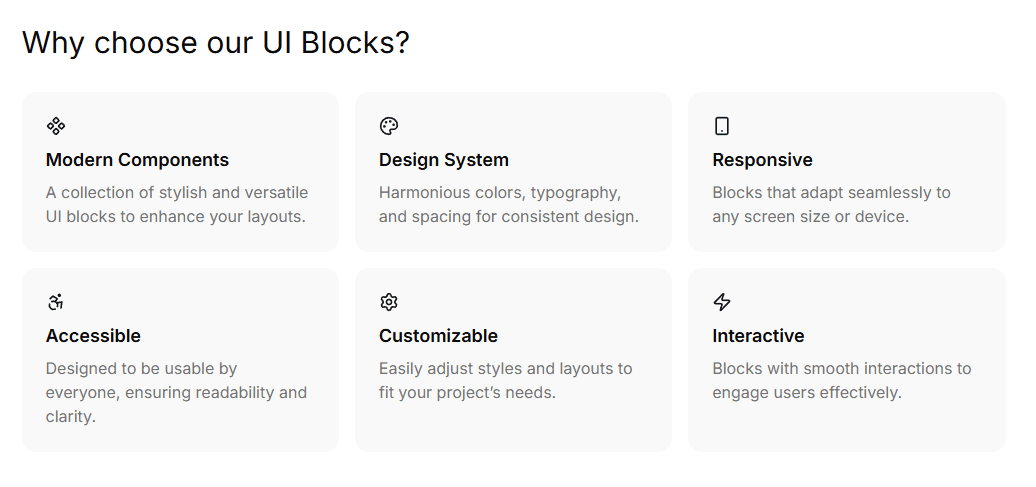
Task: Click the Modern Components diamond grid icon
Action: [56, 126]
